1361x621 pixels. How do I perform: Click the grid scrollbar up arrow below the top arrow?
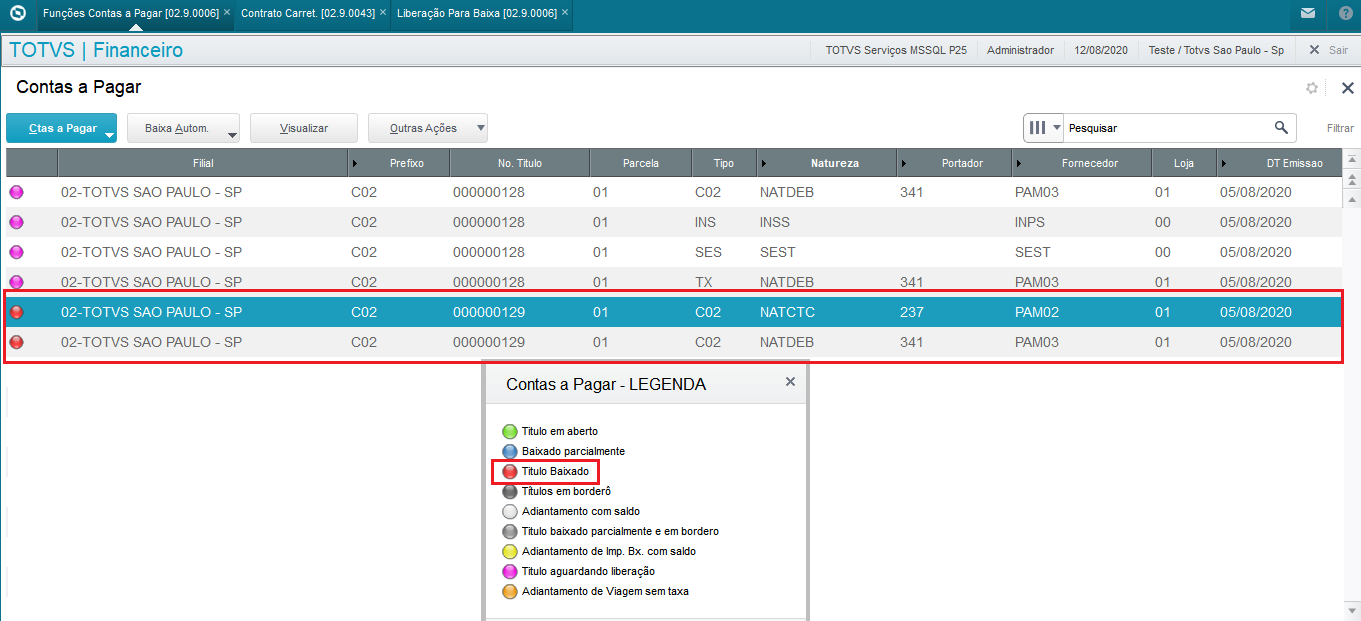[x=1351, y=179]
